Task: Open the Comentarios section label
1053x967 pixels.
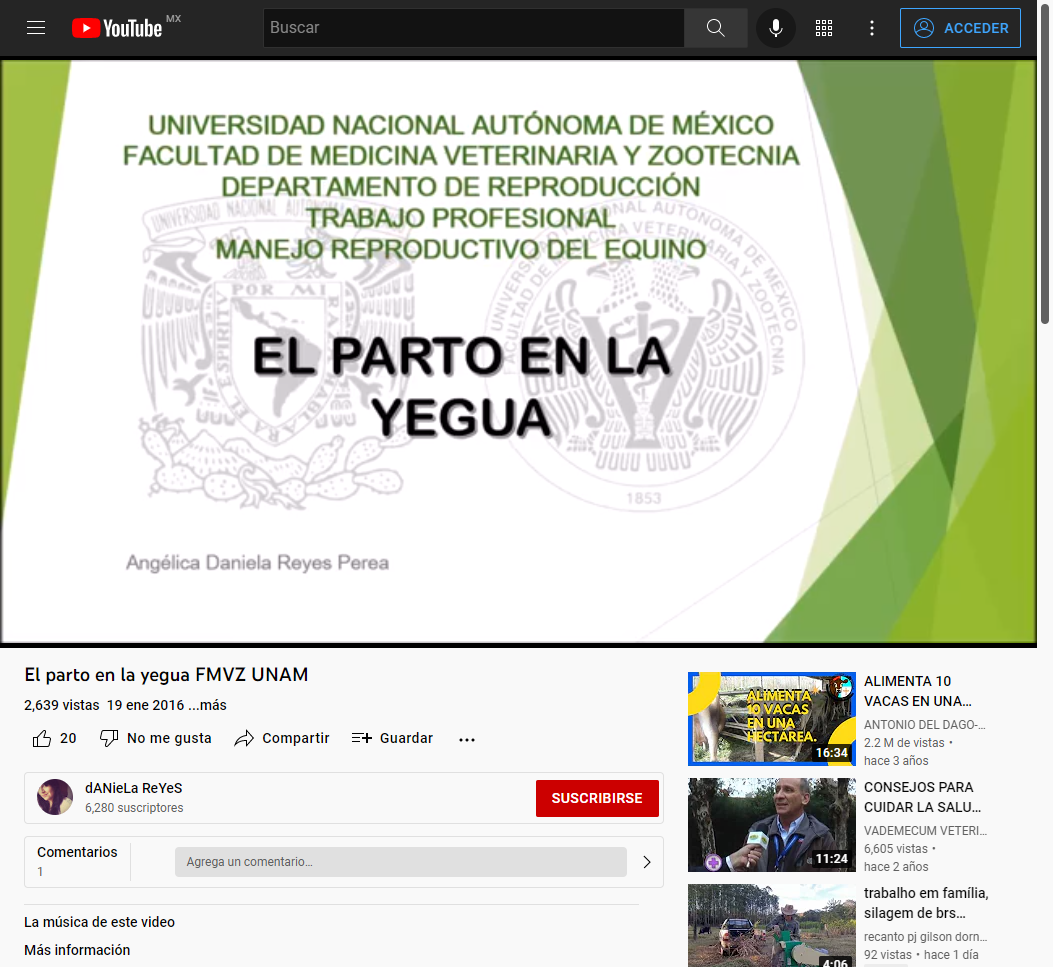Action: coord(77,852)
